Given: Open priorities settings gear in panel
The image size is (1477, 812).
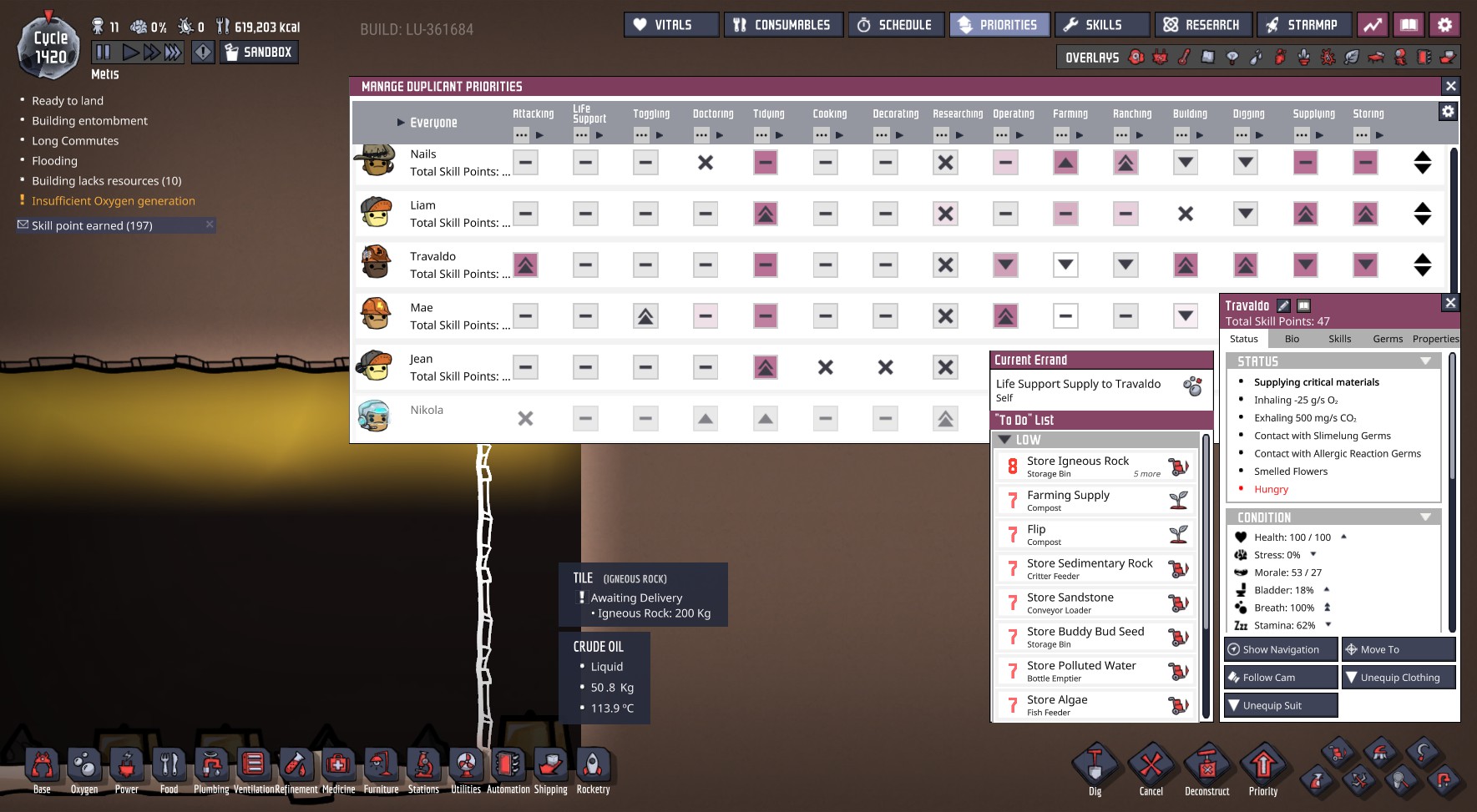Looking at the screenshot, I should (x=1448, y=112).
